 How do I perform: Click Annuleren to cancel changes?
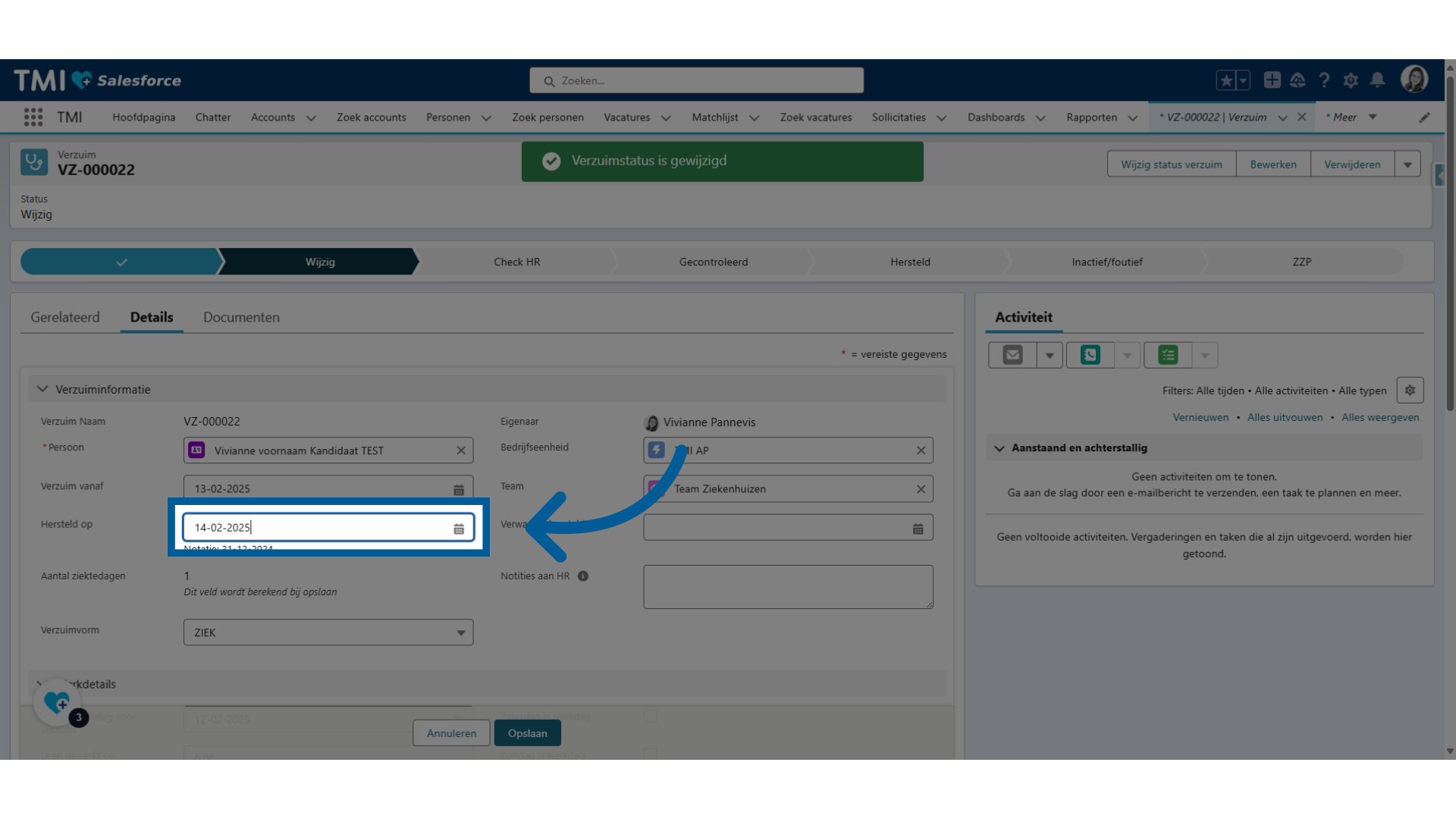[x=451, y=733]
